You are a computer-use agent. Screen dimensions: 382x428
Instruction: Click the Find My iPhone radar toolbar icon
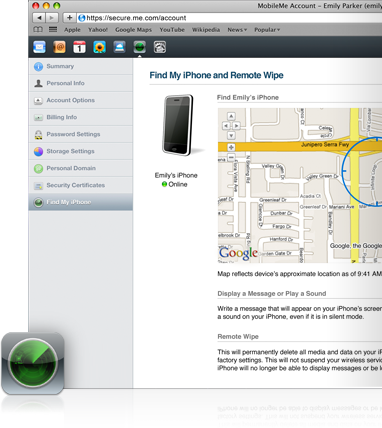pyautogui.click(x=139, y=47)
